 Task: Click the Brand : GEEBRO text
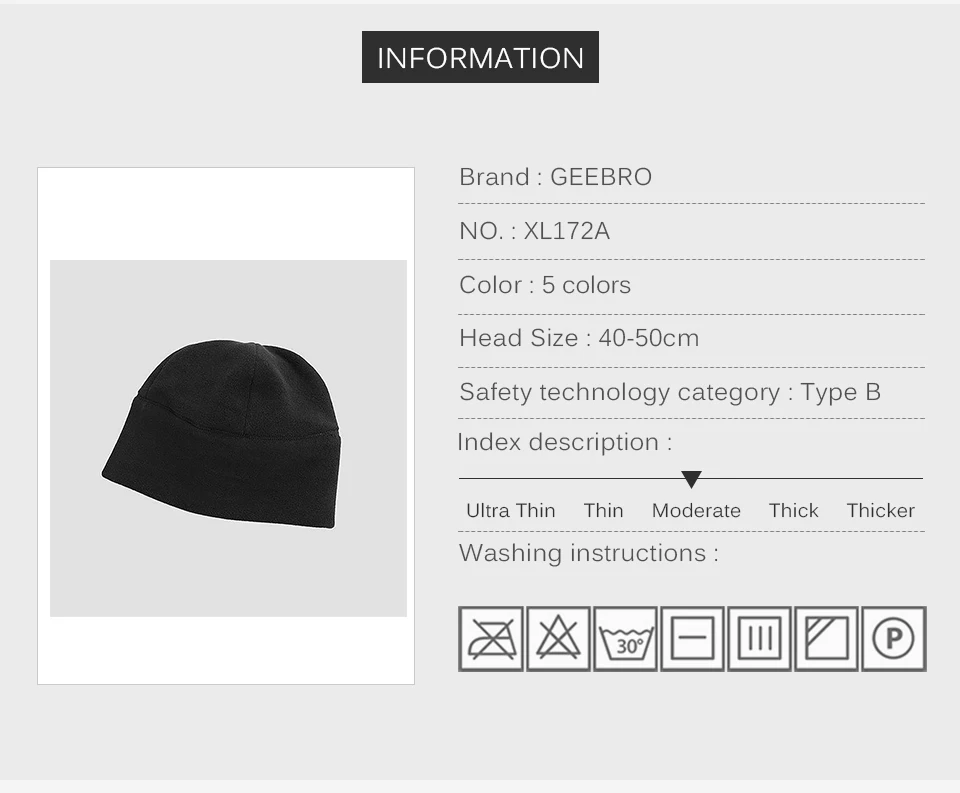pos(555,177)
